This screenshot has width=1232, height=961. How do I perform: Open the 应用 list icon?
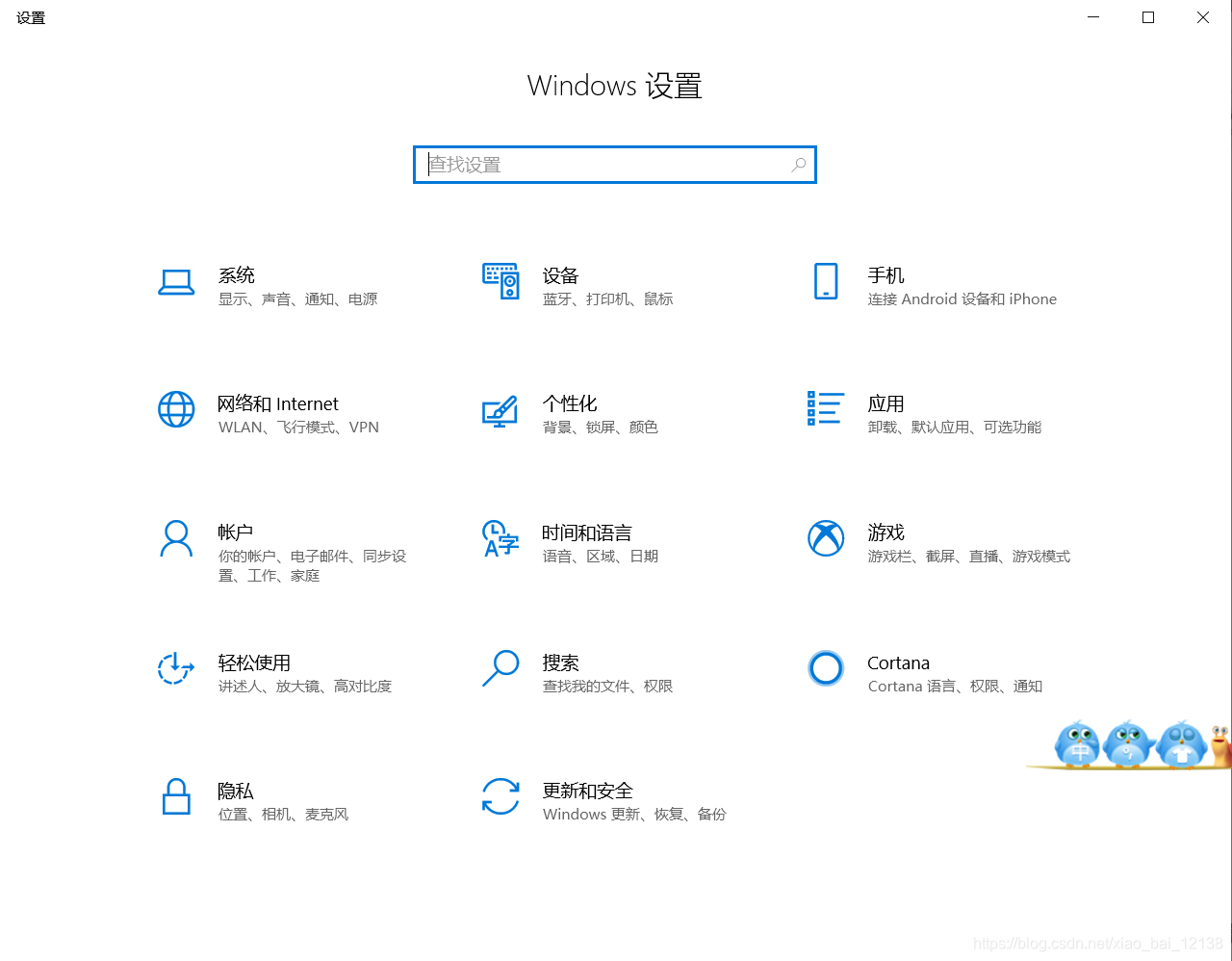[826, 408]
